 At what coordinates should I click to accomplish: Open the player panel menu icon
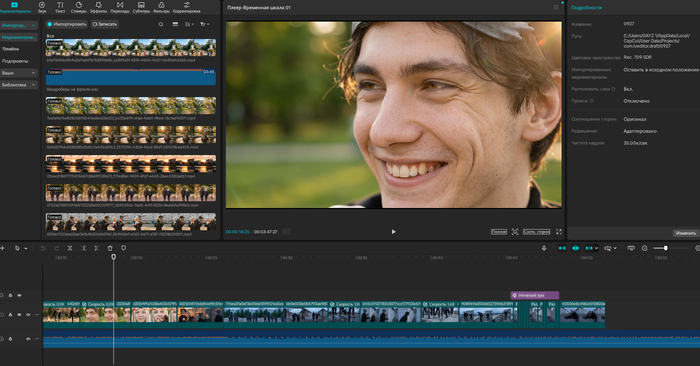point(556,8)
